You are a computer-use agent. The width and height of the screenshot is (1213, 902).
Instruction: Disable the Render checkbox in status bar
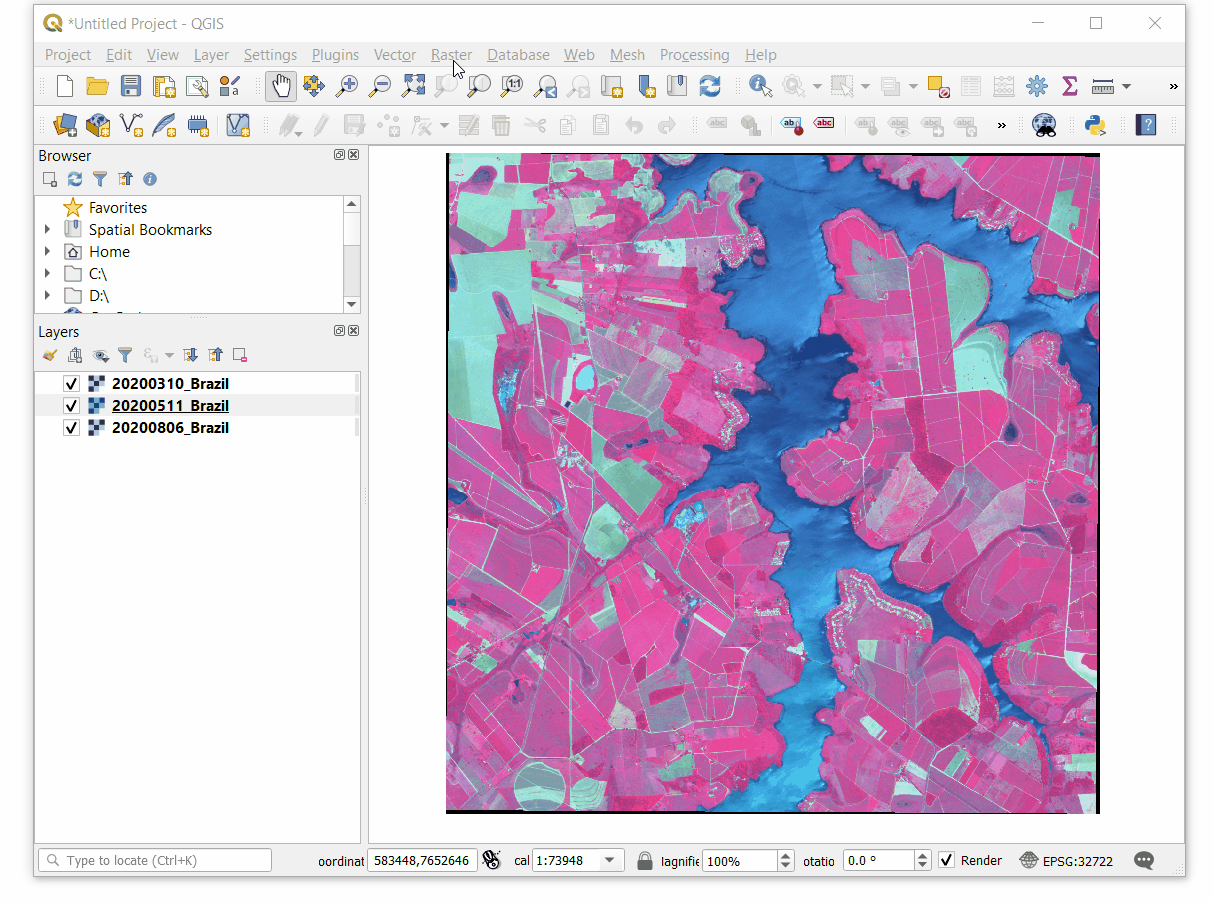click(947, 861)
